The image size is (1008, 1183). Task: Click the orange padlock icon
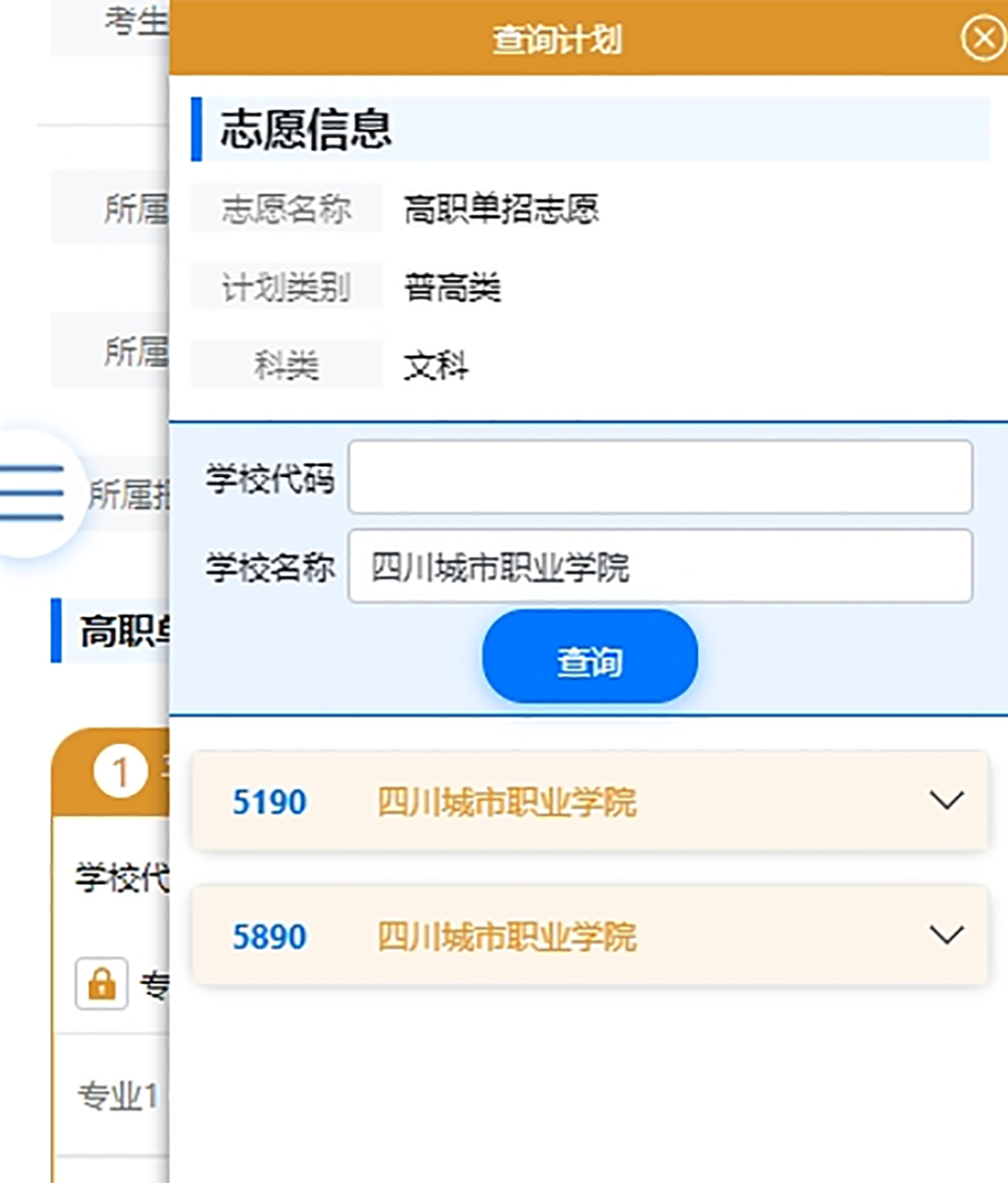102,983
